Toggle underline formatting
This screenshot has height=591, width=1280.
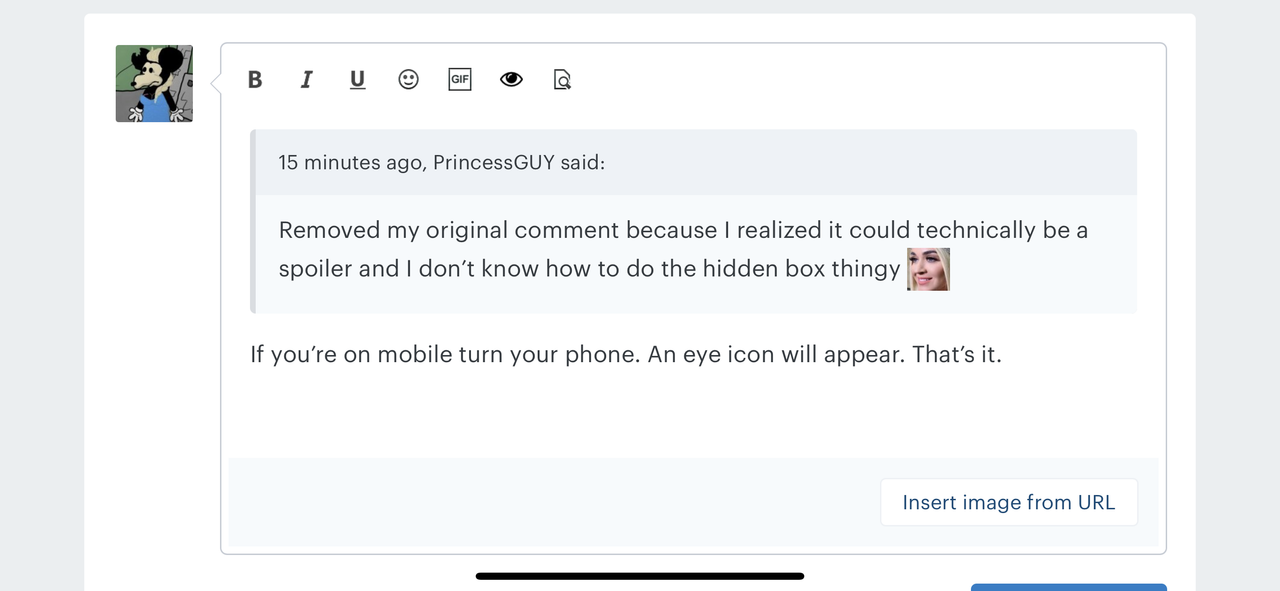pos(357,80)
